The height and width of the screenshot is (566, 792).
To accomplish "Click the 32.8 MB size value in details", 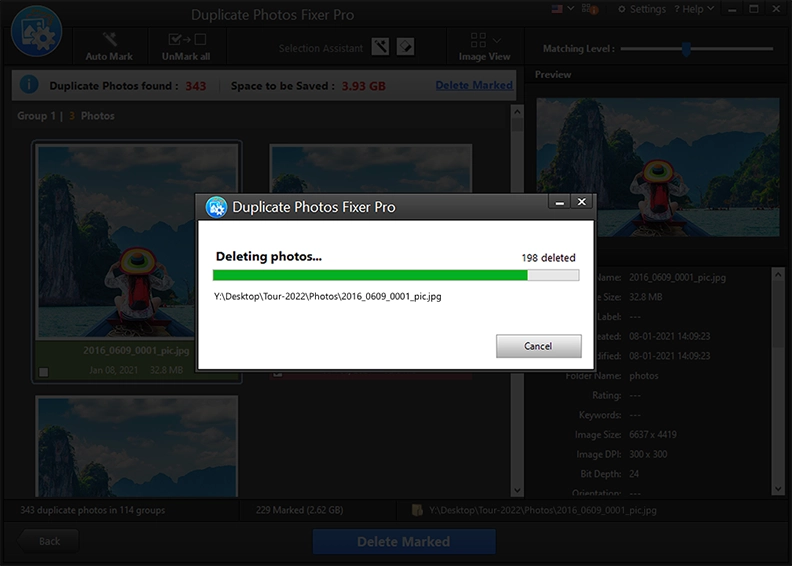I will [646, 297].
